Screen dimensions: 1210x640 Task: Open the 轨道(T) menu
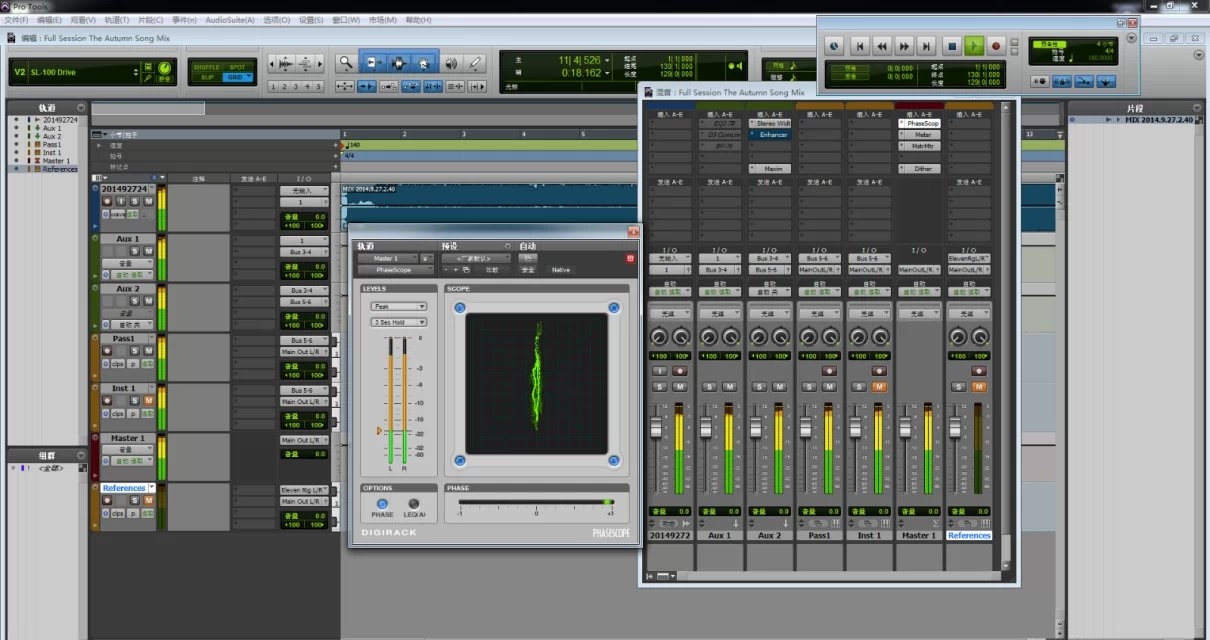pos(117,20)
